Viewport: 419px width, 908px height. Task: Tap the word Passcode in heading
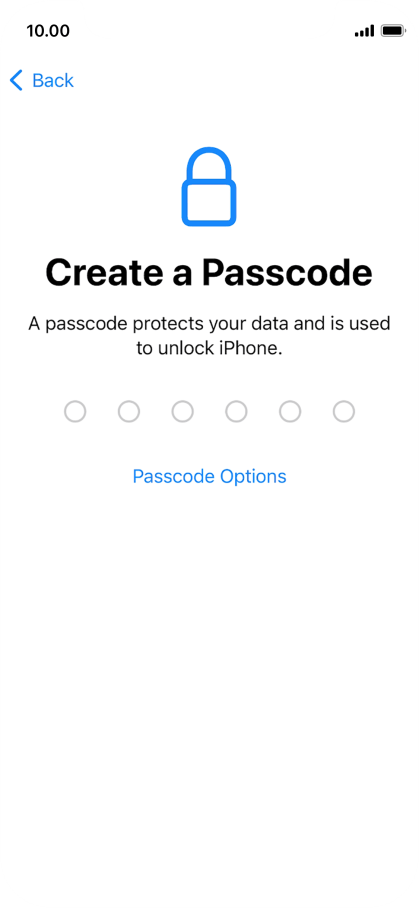pyautogui.click(x=287, y=272)
